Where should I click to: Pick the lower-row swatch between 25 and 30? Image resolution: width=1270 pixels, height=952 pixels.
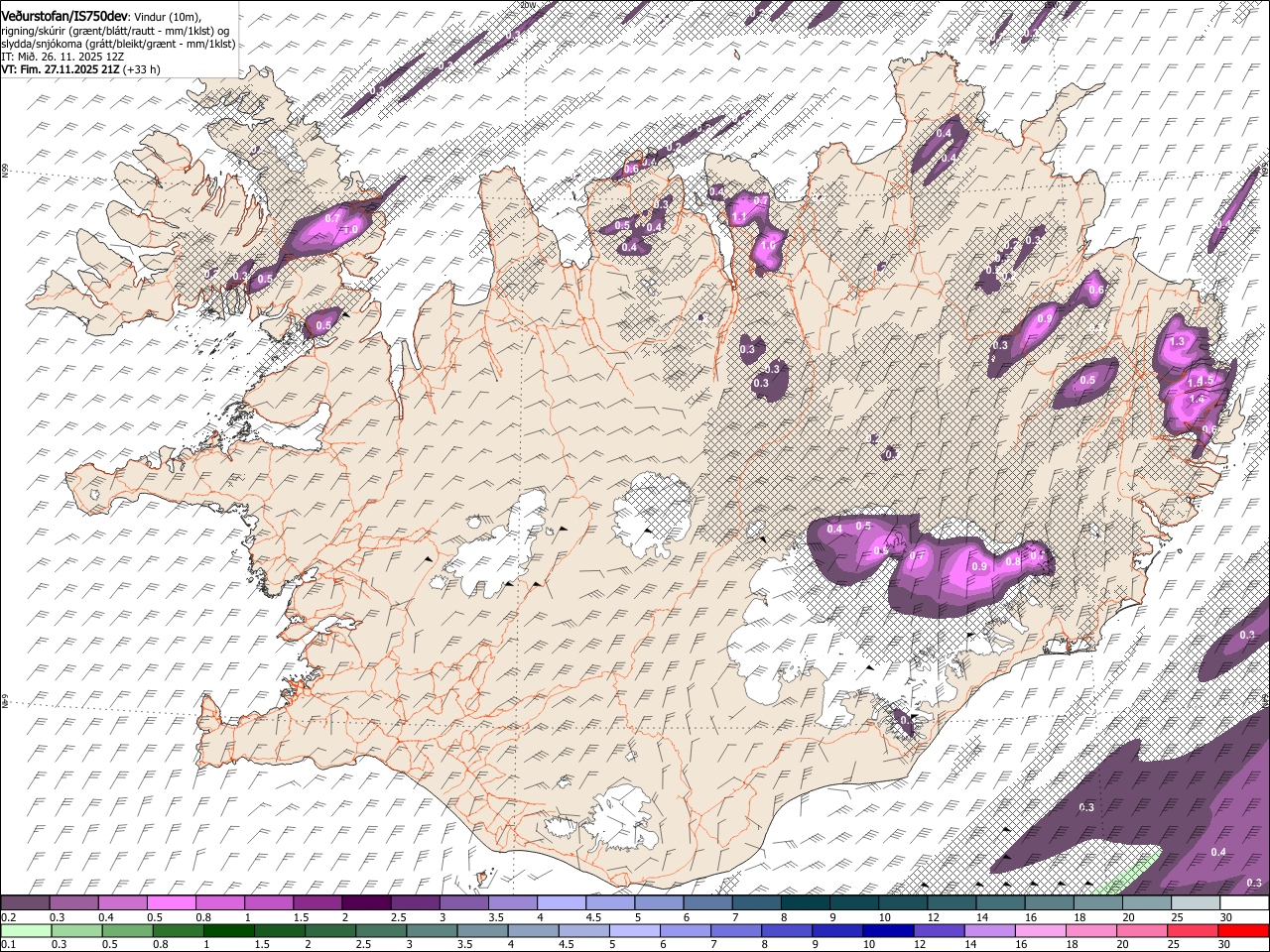tap(1194, 930)
